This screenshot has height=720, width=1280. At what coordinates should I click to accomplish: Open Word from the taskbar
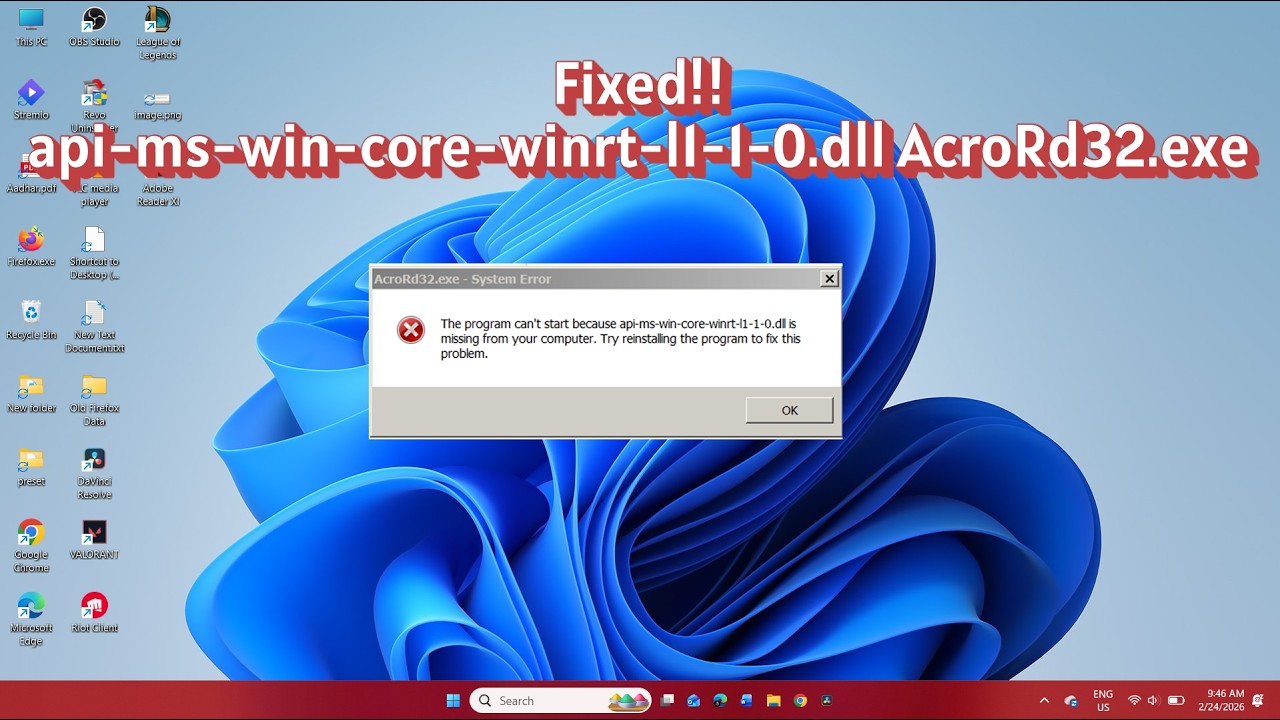[746, 700]
